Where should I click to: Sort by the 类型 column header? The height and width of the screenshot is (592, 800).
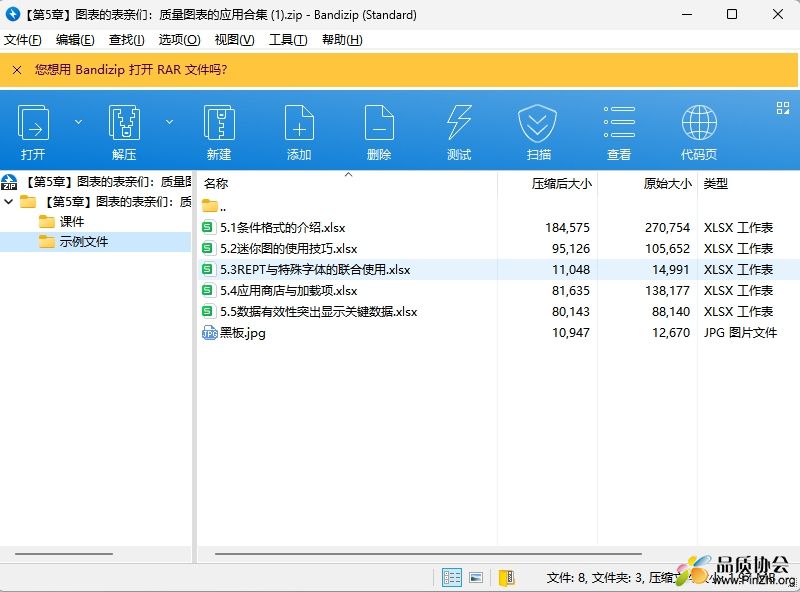click(748, 183)
